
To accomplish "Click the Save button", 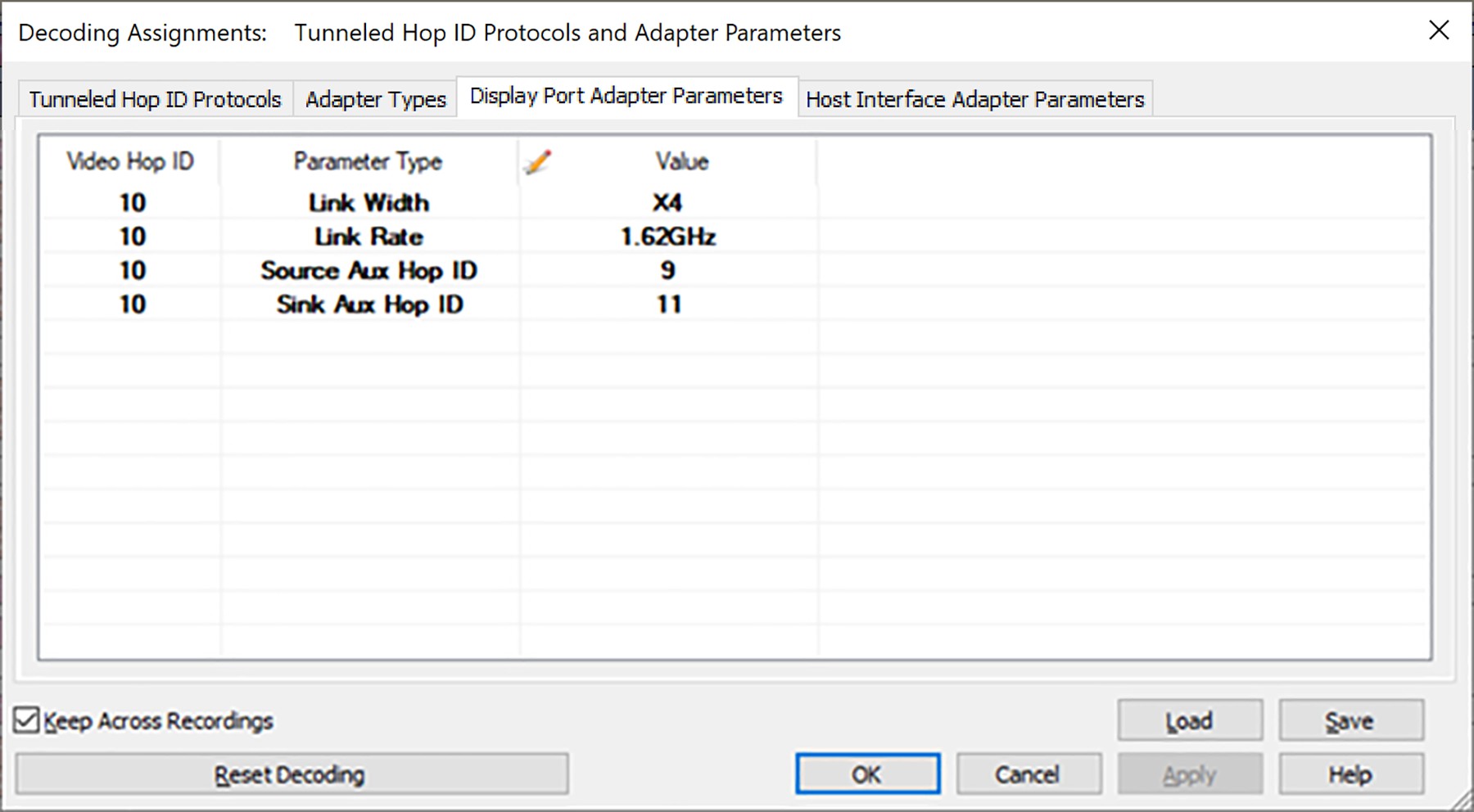I will 1350,720.
